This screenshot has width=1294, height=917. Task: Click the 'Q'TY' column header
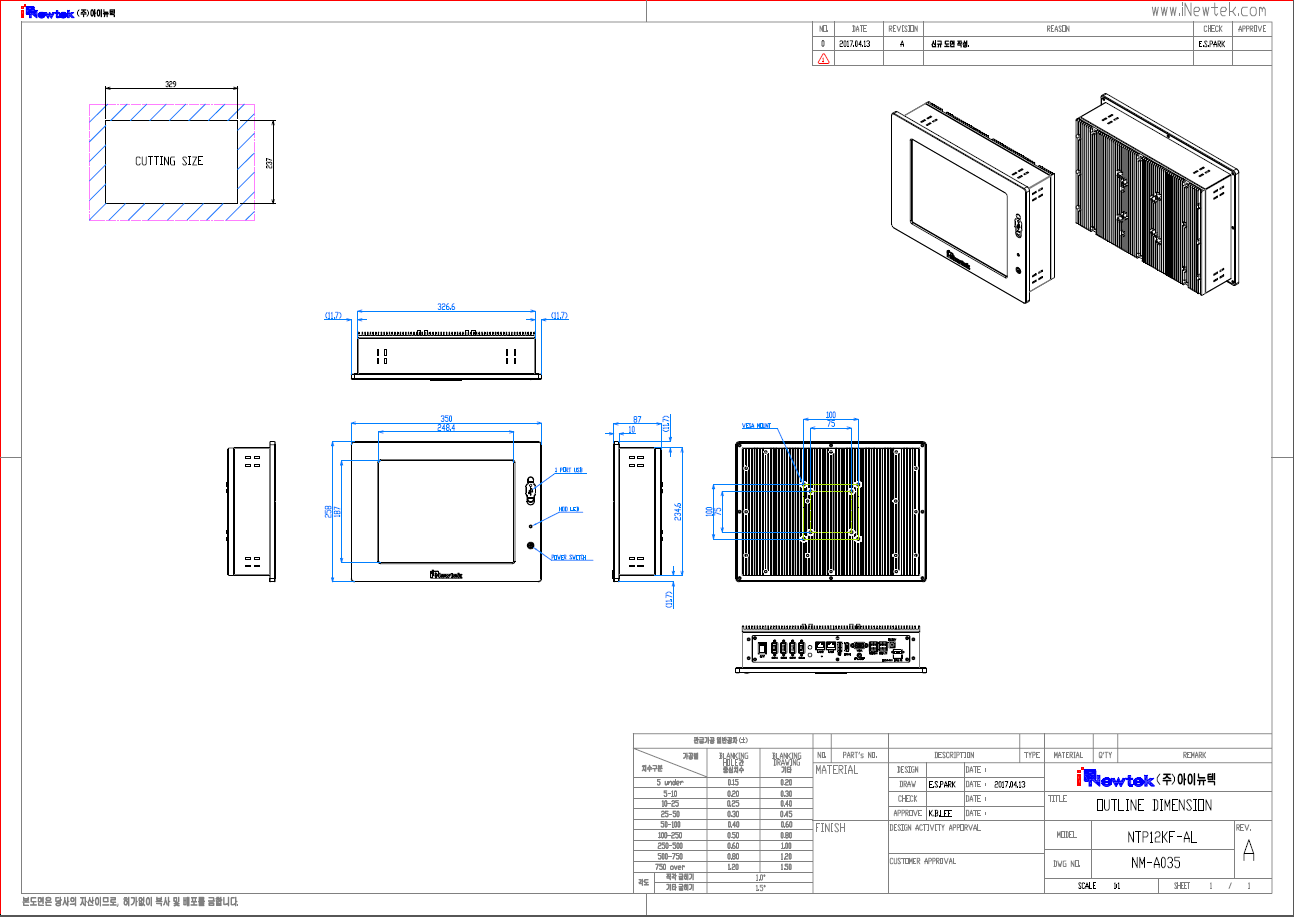point(1105,755)
